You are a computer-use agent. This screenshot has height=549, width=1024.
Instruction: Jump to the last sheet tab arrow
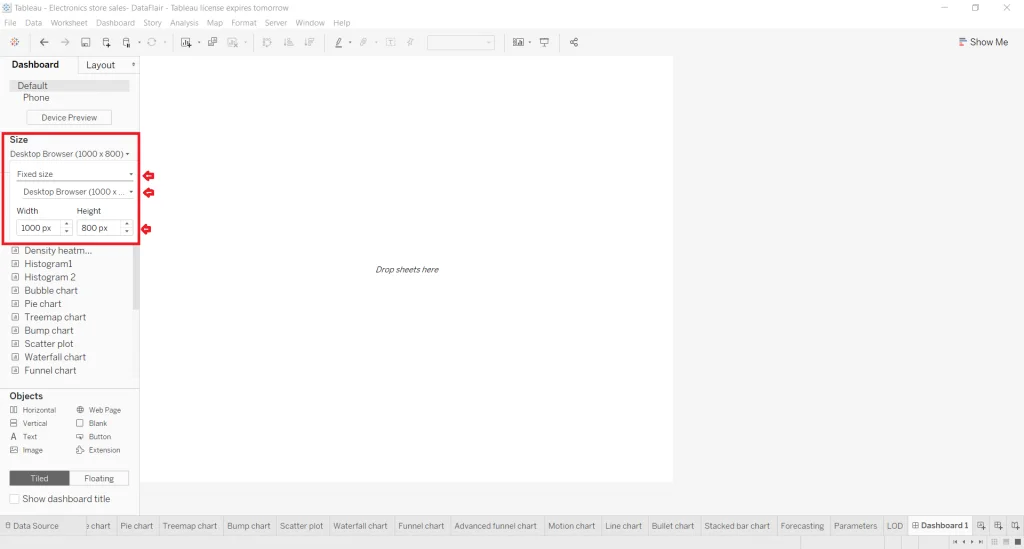point(980,542)
